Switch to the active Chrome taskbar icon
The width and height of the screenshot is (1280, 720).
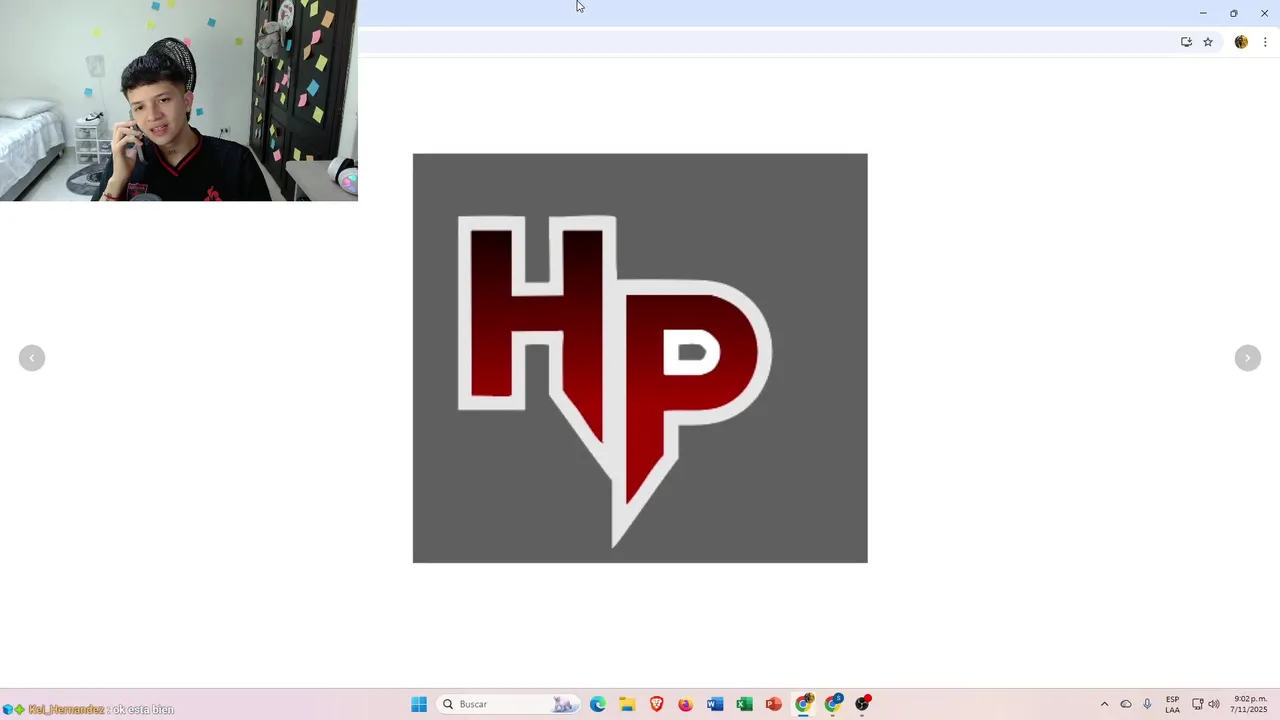[x=803, y=704]
